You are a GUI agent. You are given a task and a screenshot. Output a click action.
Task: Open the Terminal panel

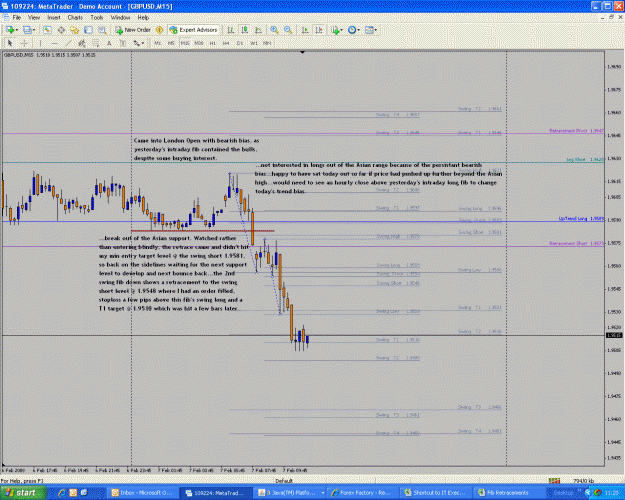[x=88, y=30]
